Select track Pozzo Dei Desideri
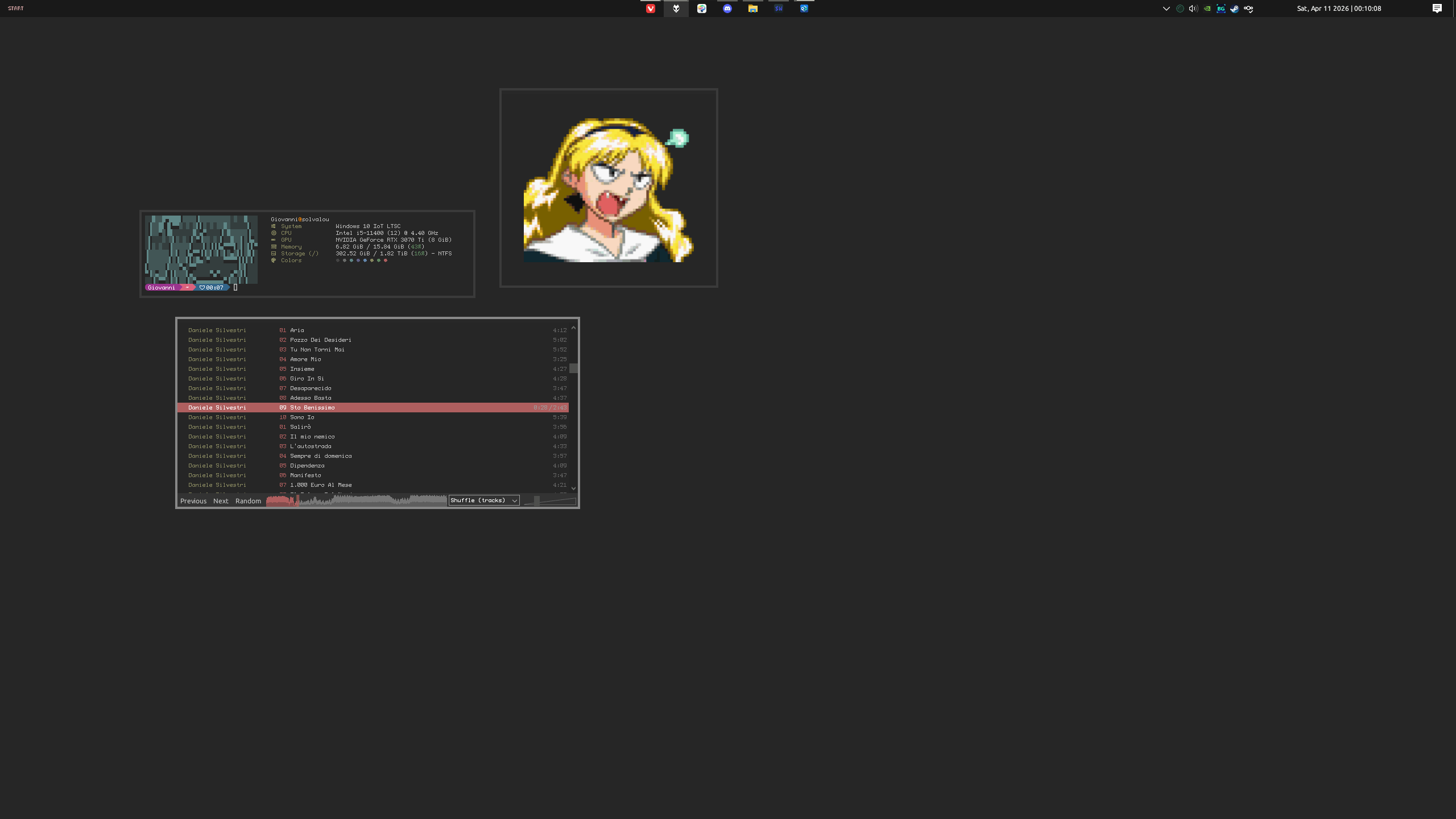 320,340
